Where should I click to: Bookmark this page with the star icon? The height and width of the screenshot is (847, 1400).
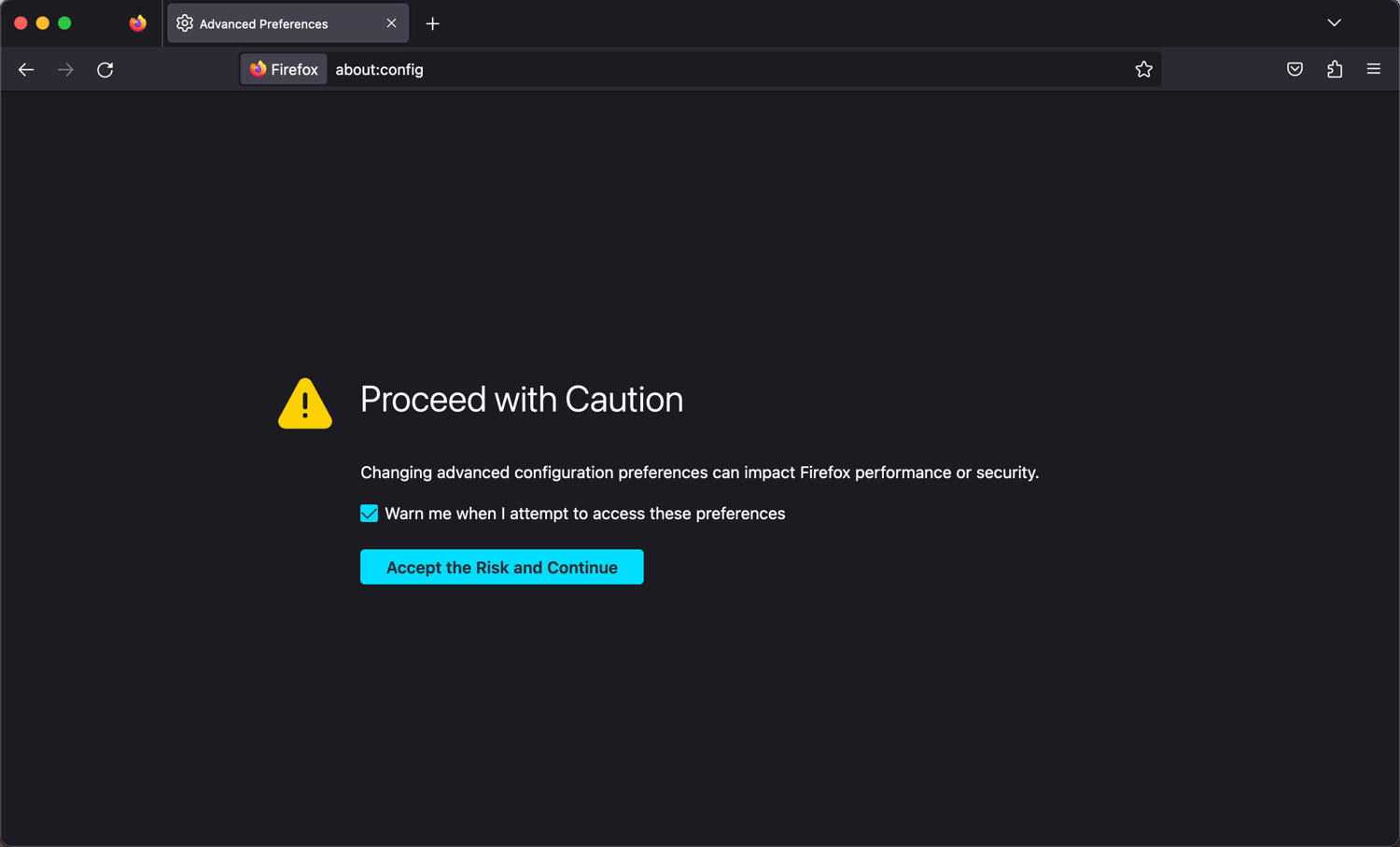1143,69
